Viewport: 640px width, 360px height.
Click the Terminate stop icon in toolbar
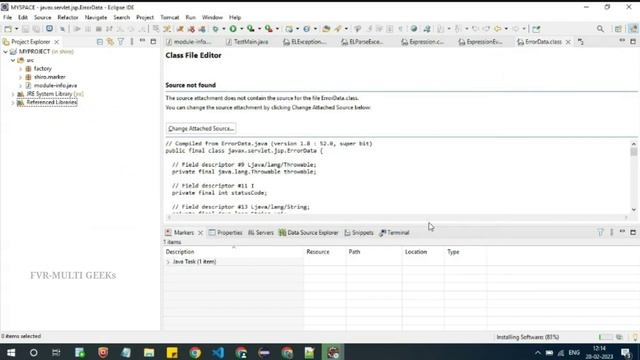click(x=98, y=29)
